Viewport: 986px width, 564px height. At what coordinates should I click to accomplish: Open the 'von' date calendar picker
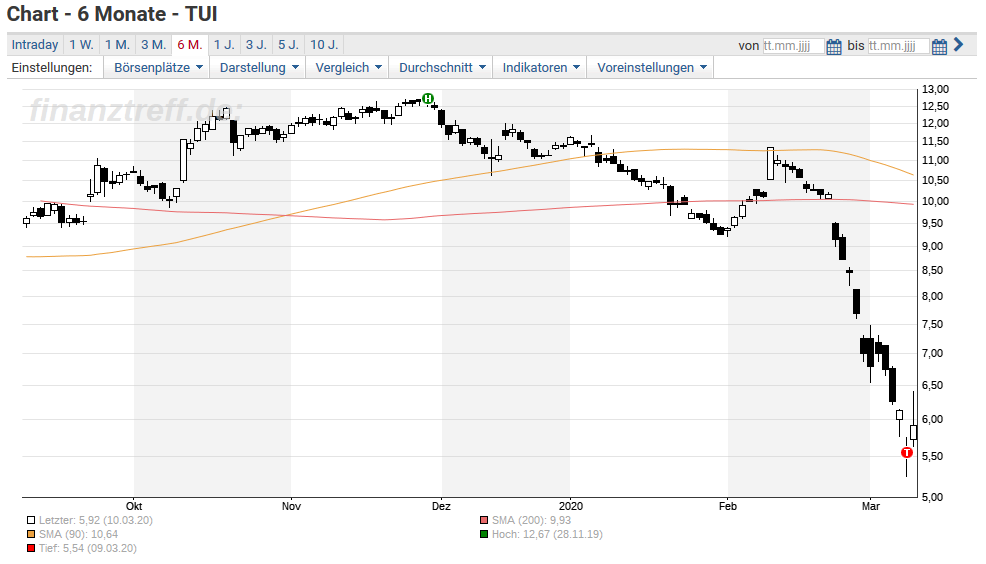pyautogui.click(x=834, y=47)
